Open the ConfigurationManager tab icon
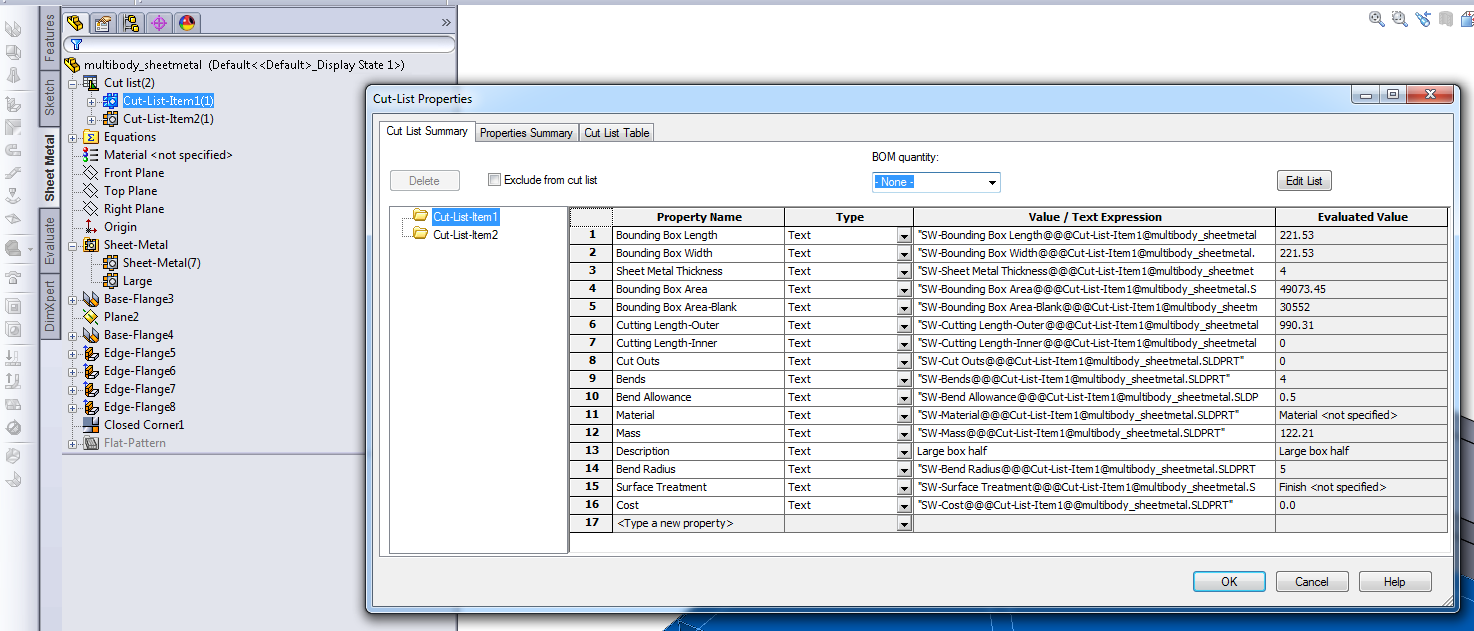Viewport: 1474px width, 631px height. (130, 22)
